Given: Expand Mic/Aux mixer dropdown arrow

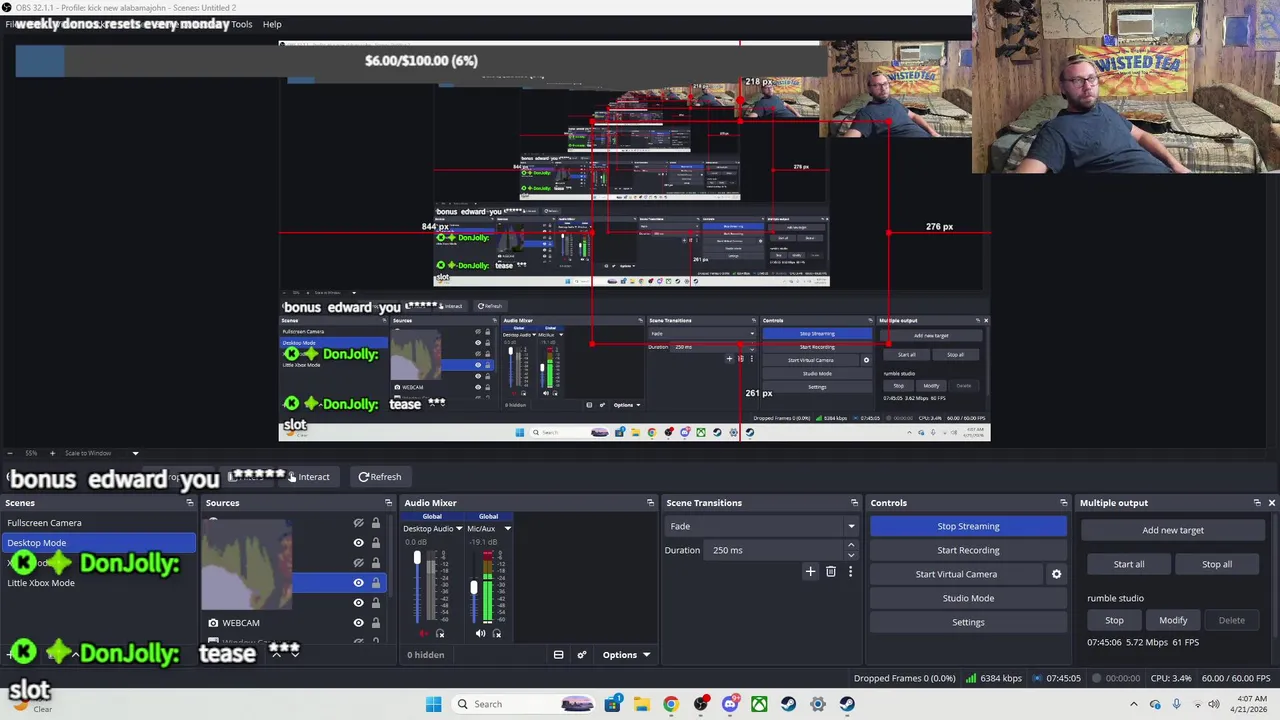Looking at the screenshot, I should (507, 529).
